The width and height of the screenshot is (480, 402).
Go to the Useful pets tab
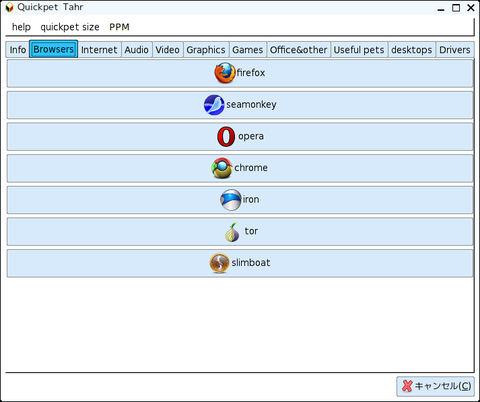click(359, 50)
